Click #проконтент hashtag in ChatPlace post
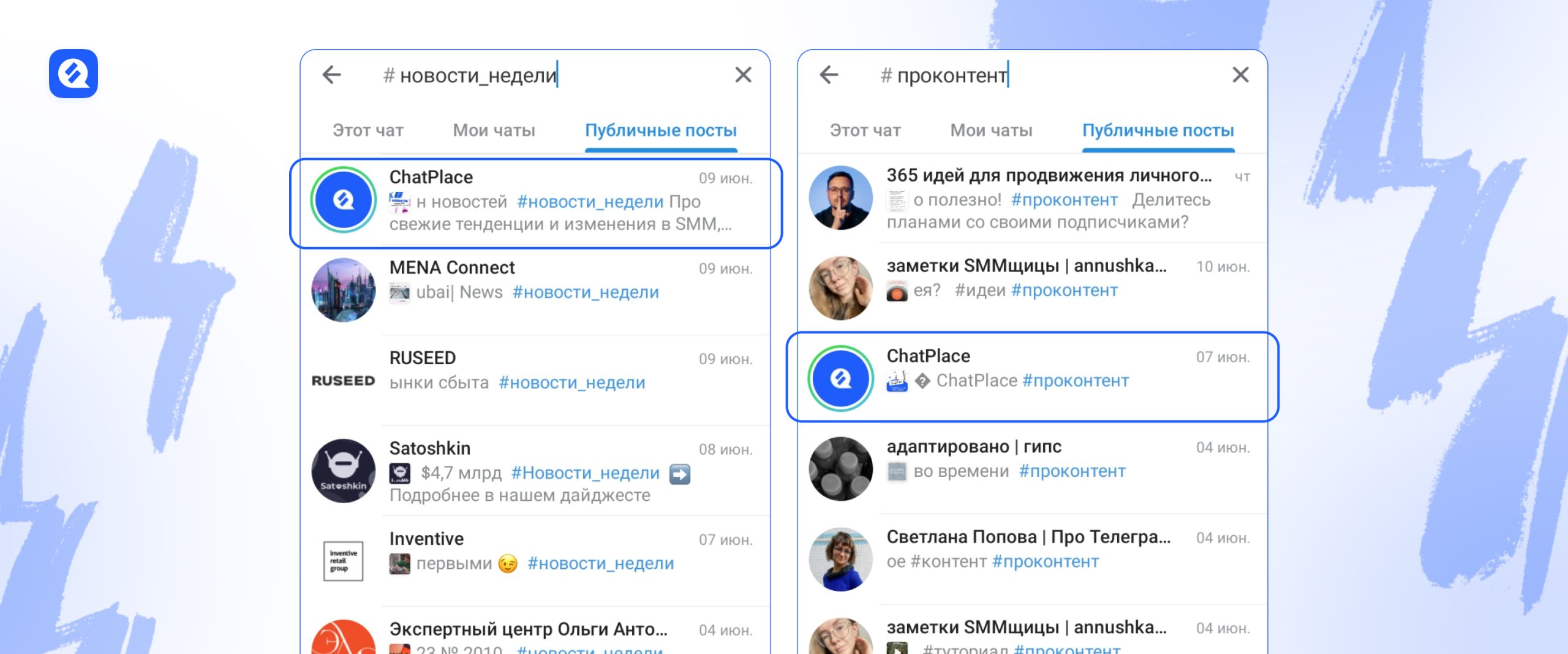Screen dimensions: 1568x654 [x=1076, y=381]
